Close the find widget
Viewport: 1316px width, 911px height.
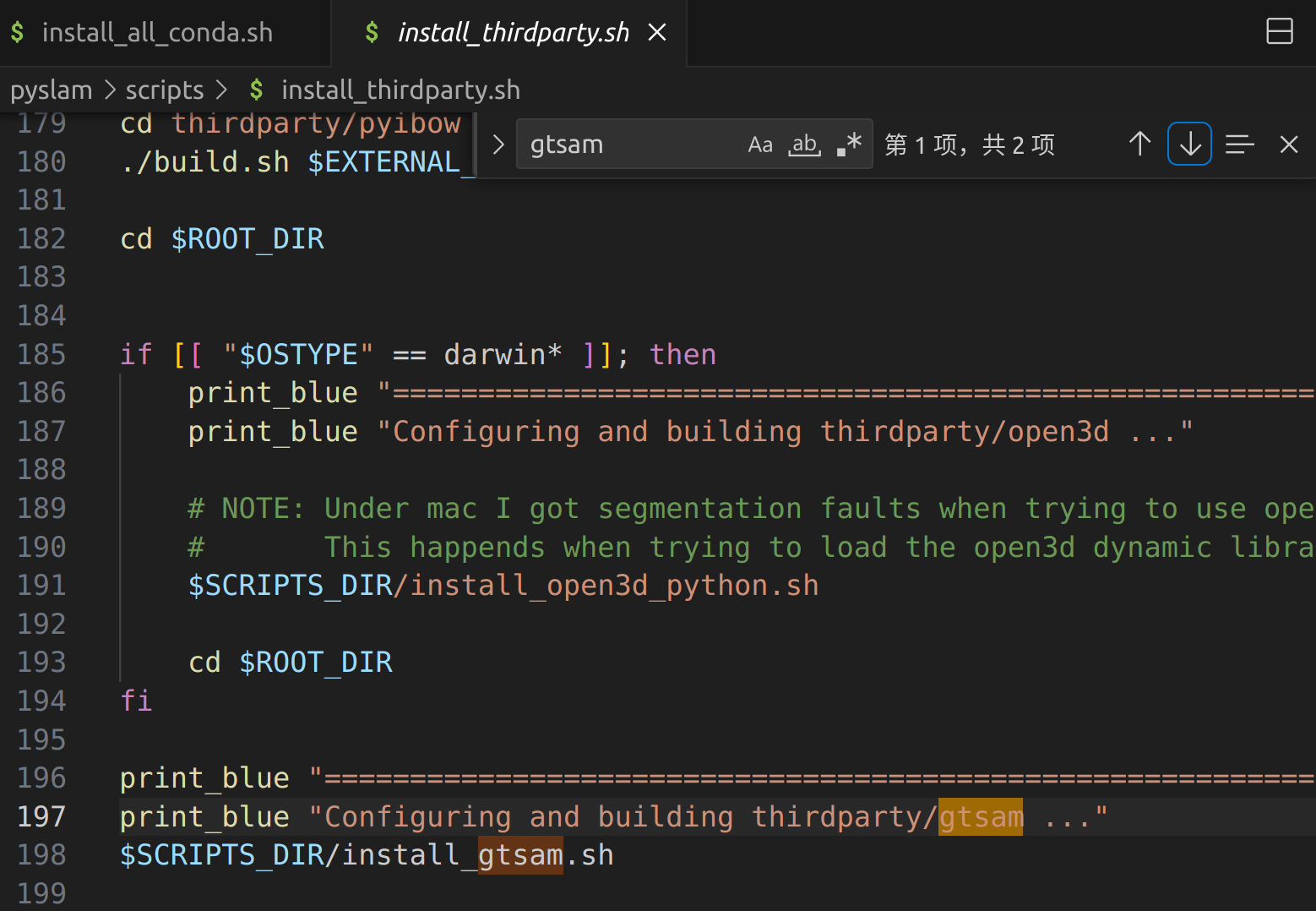click(x=1289, y=145)
